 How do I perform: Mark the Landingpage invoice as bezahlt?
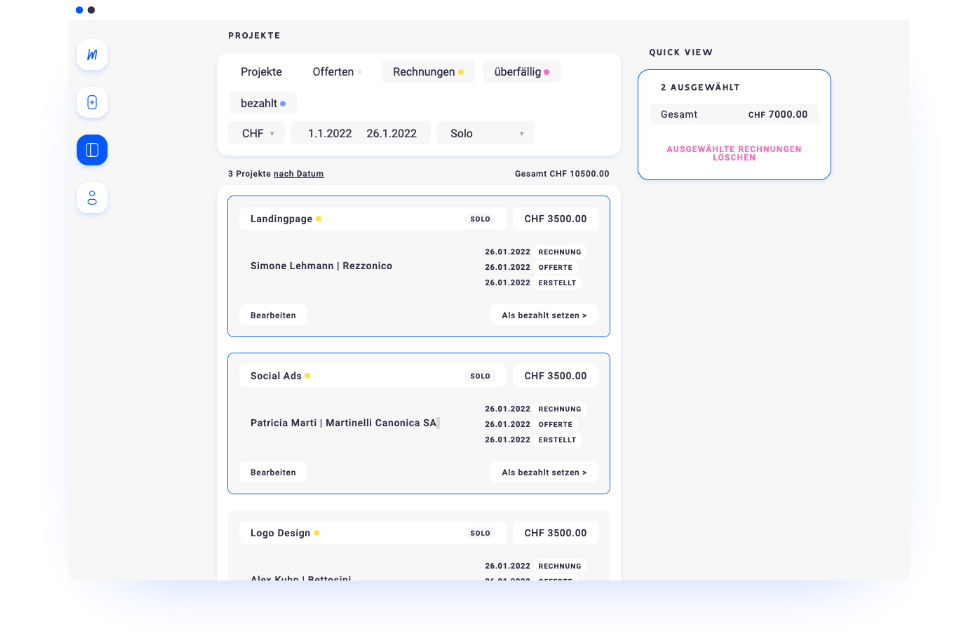click(543, 315)
